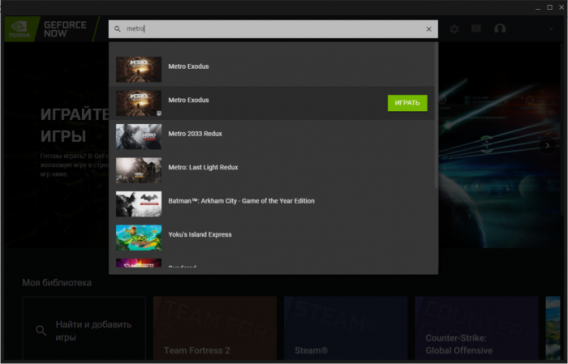568x364 pixels.
Task: Open the notifications message icon
Action: (x=476, y=29)
